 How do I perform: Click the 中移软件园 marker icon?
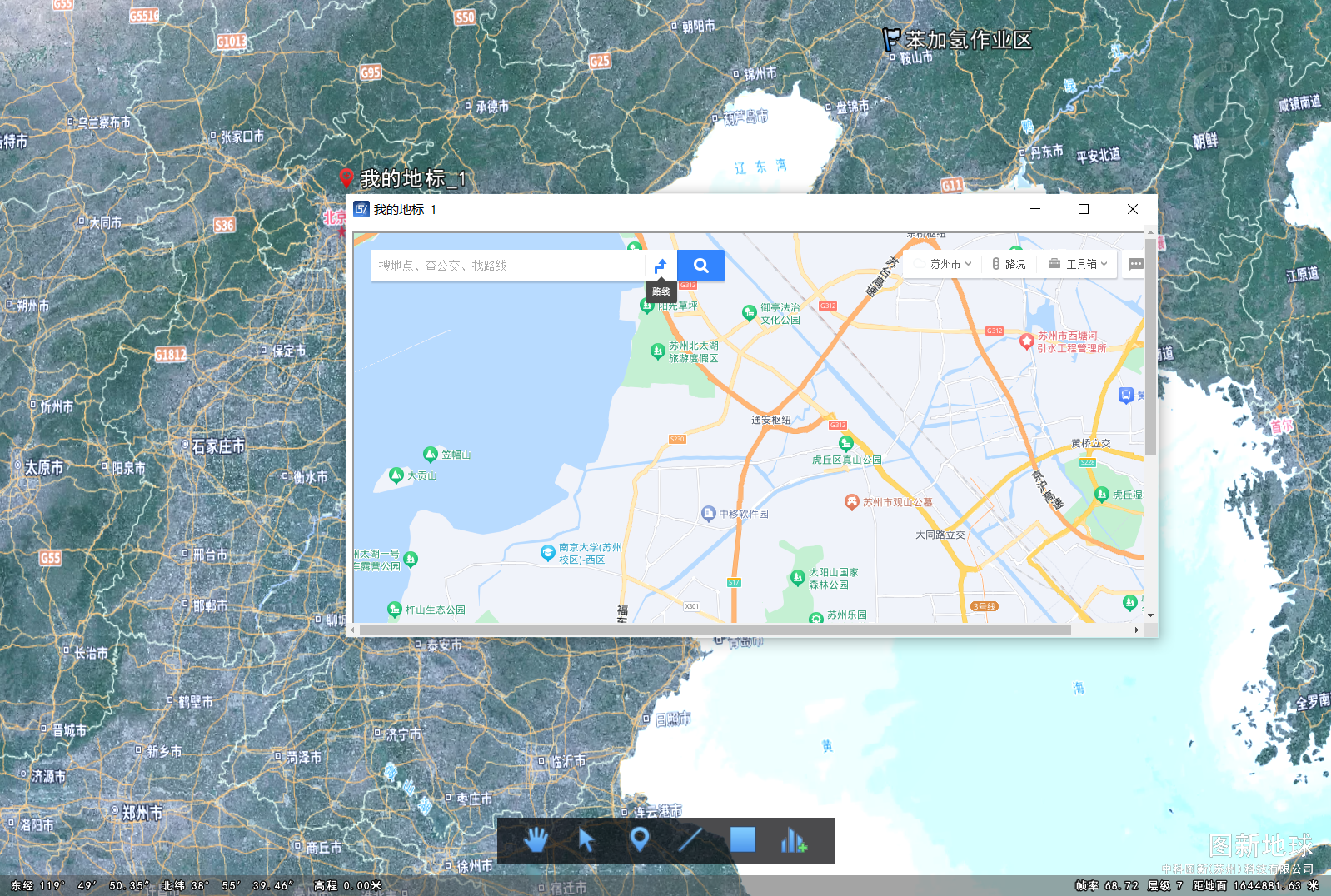click(x=708, y=513)
